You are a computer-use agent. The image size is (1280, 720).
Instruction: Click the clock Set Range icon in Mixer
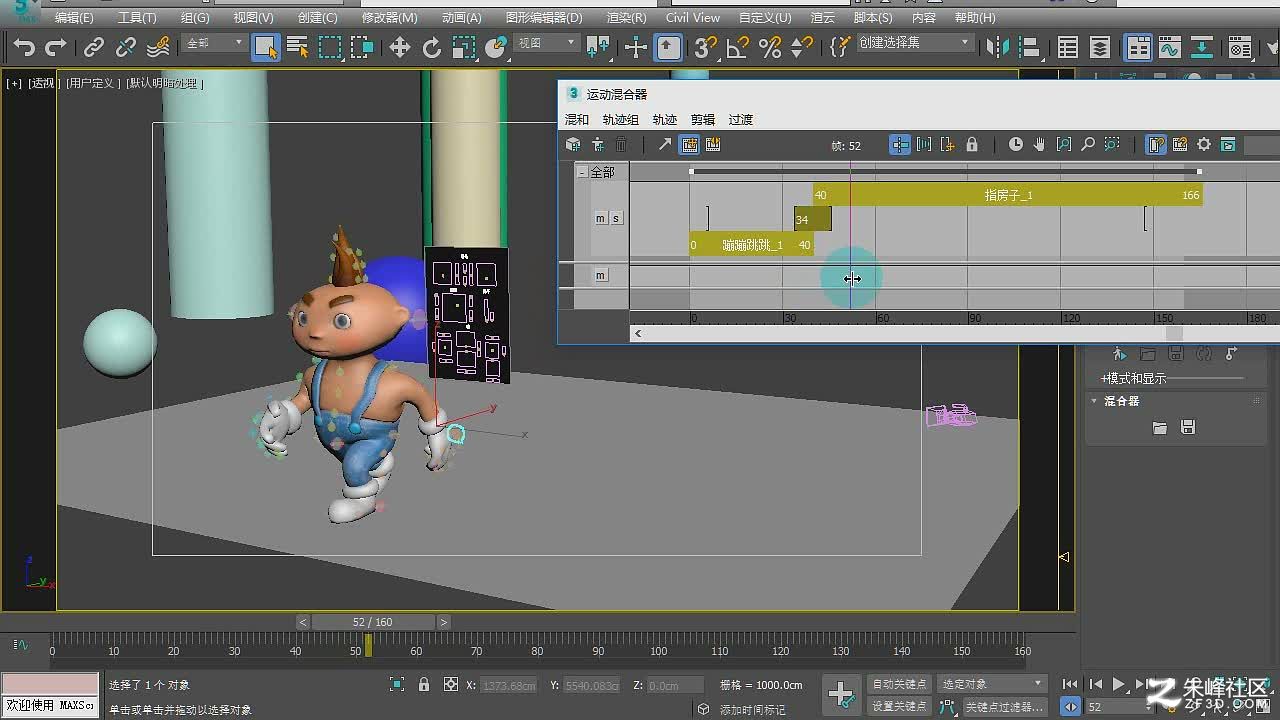pyautogui.click(x=1016, y=145)
